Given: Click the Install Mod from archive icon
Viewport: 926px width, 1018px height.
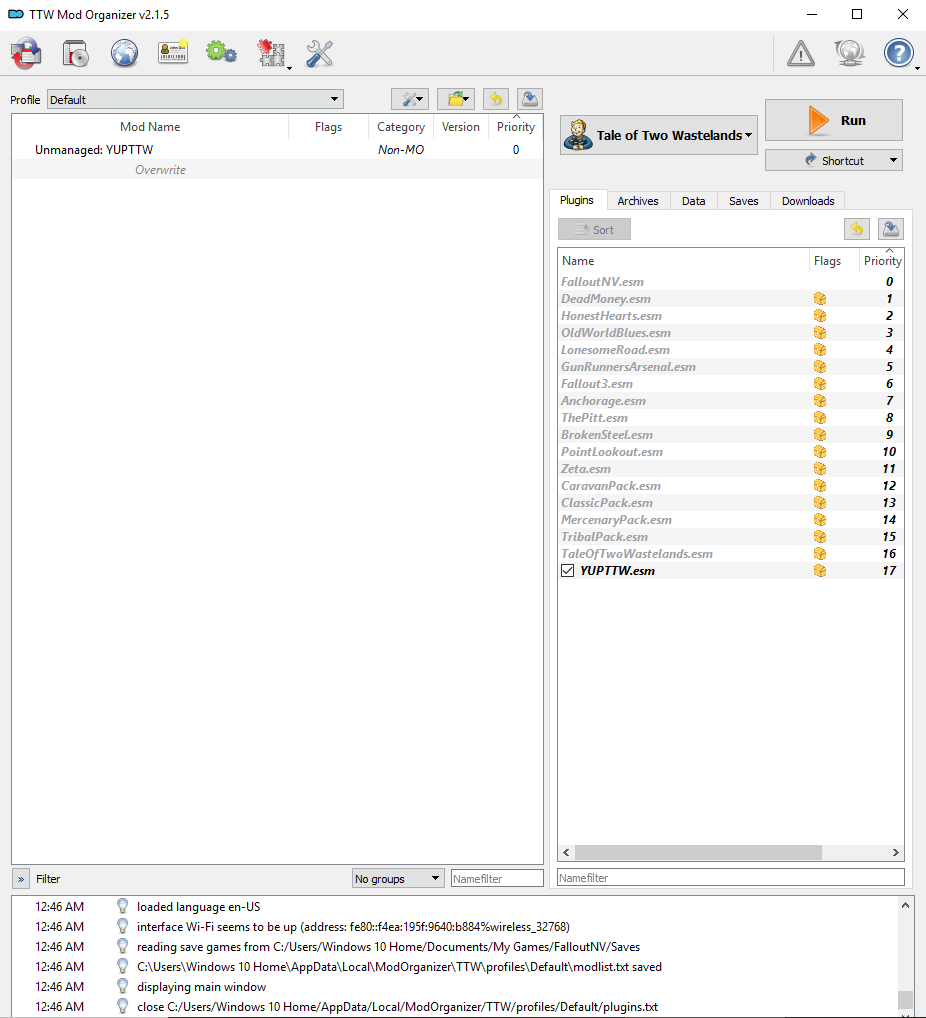Looking at the screenshot, I should point(76,53).
